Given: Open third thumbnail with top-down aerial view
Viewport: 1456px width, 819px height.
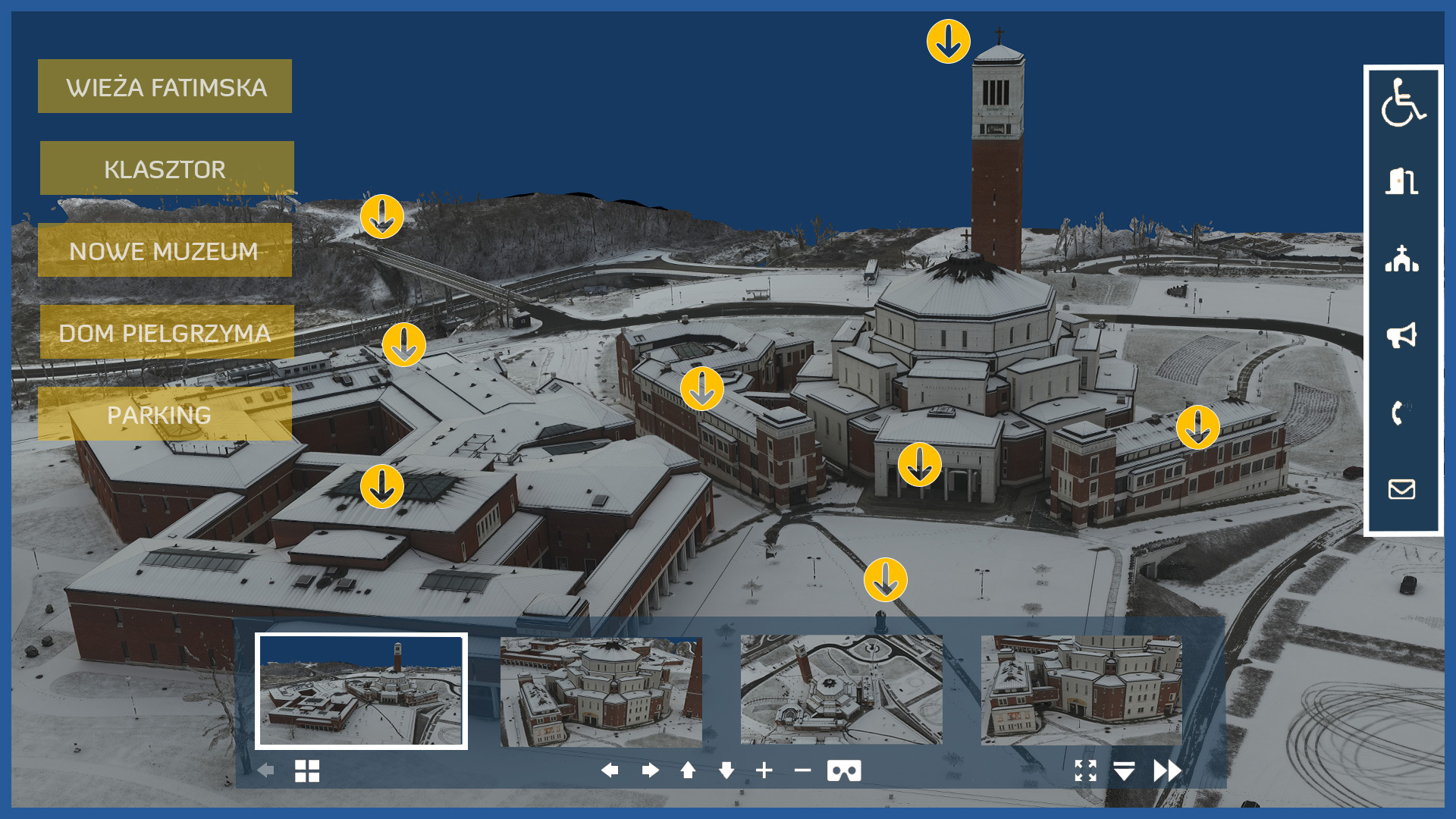Looking at the screenshot, I should pos(841,689).
